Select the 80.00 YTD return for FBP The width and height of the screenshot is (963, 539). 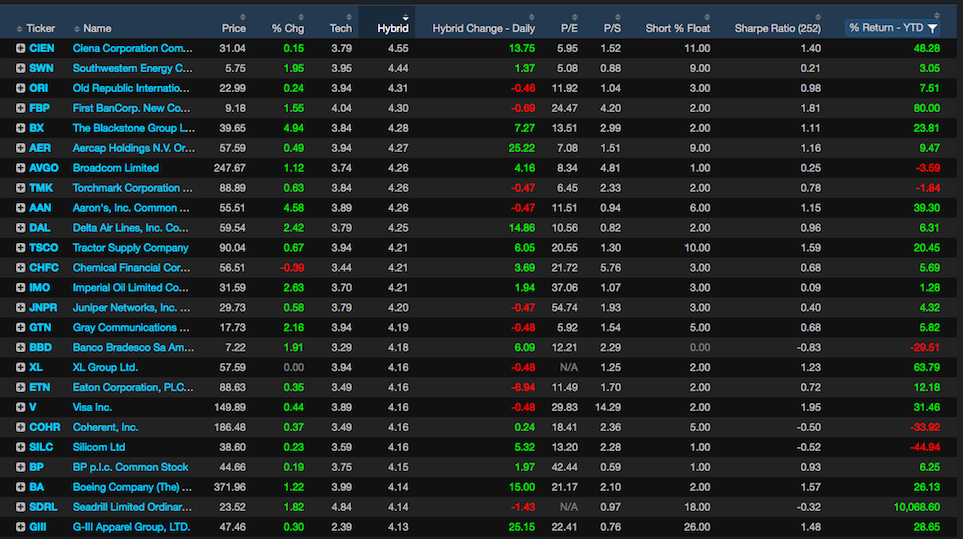[927, 108]
